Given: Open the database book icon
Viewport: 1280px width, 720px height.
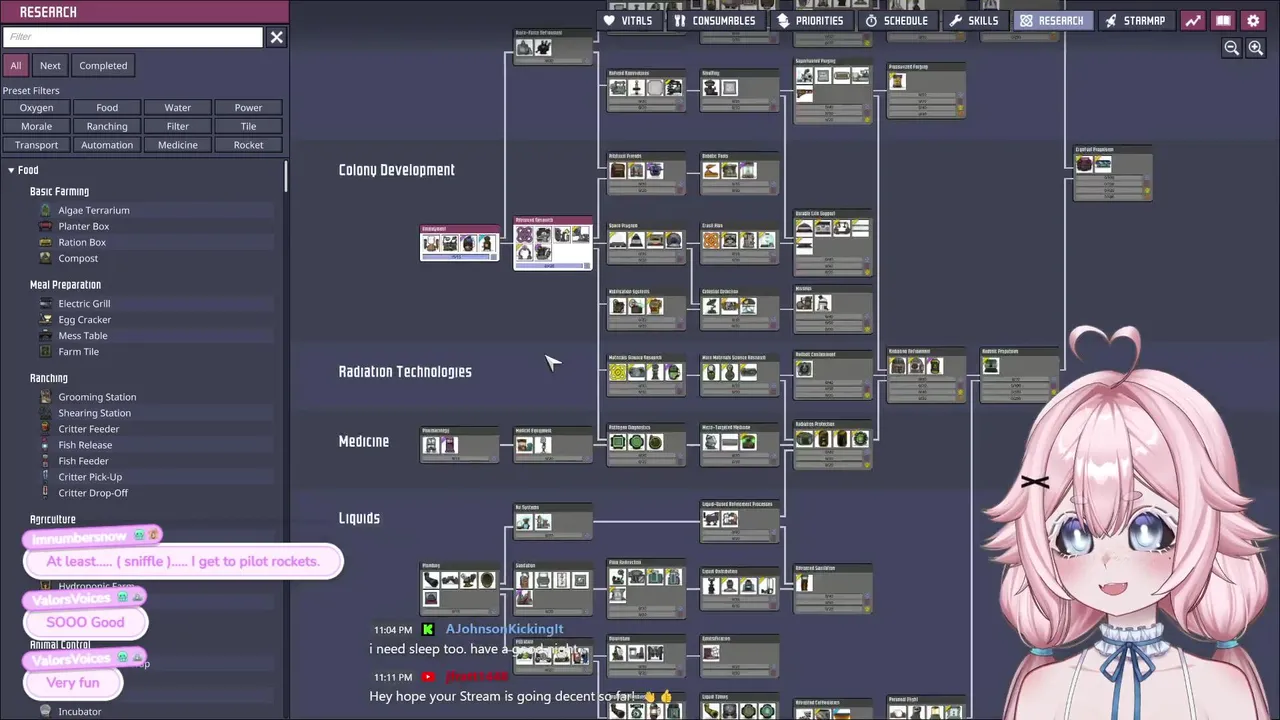Looking at the screenshot, I should click(x=1223, y=20).
